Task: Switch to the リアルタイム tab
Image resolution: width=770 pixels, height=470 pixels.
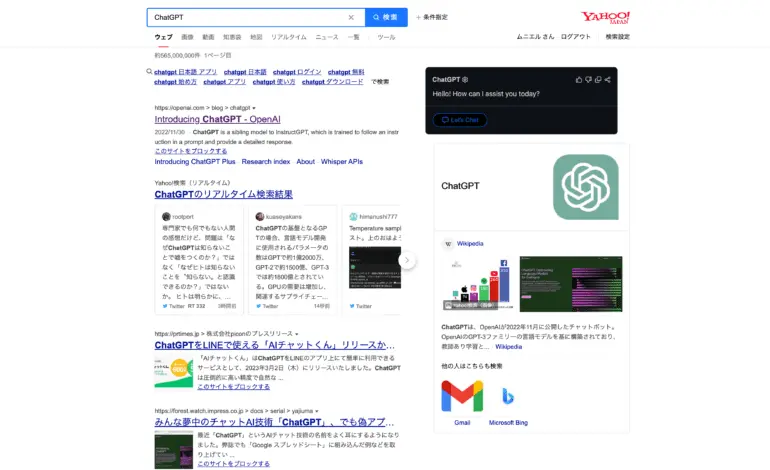Action: tap(289, 37)
